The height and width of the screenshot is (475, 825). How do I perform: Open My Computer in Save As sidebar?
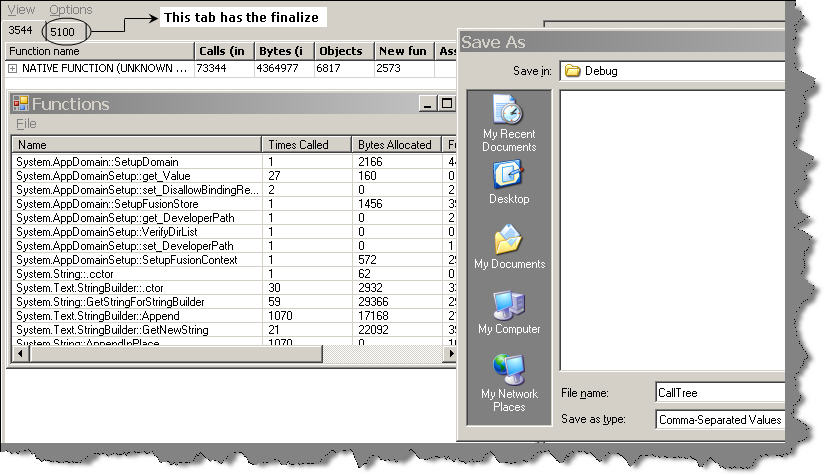point(509,312)
